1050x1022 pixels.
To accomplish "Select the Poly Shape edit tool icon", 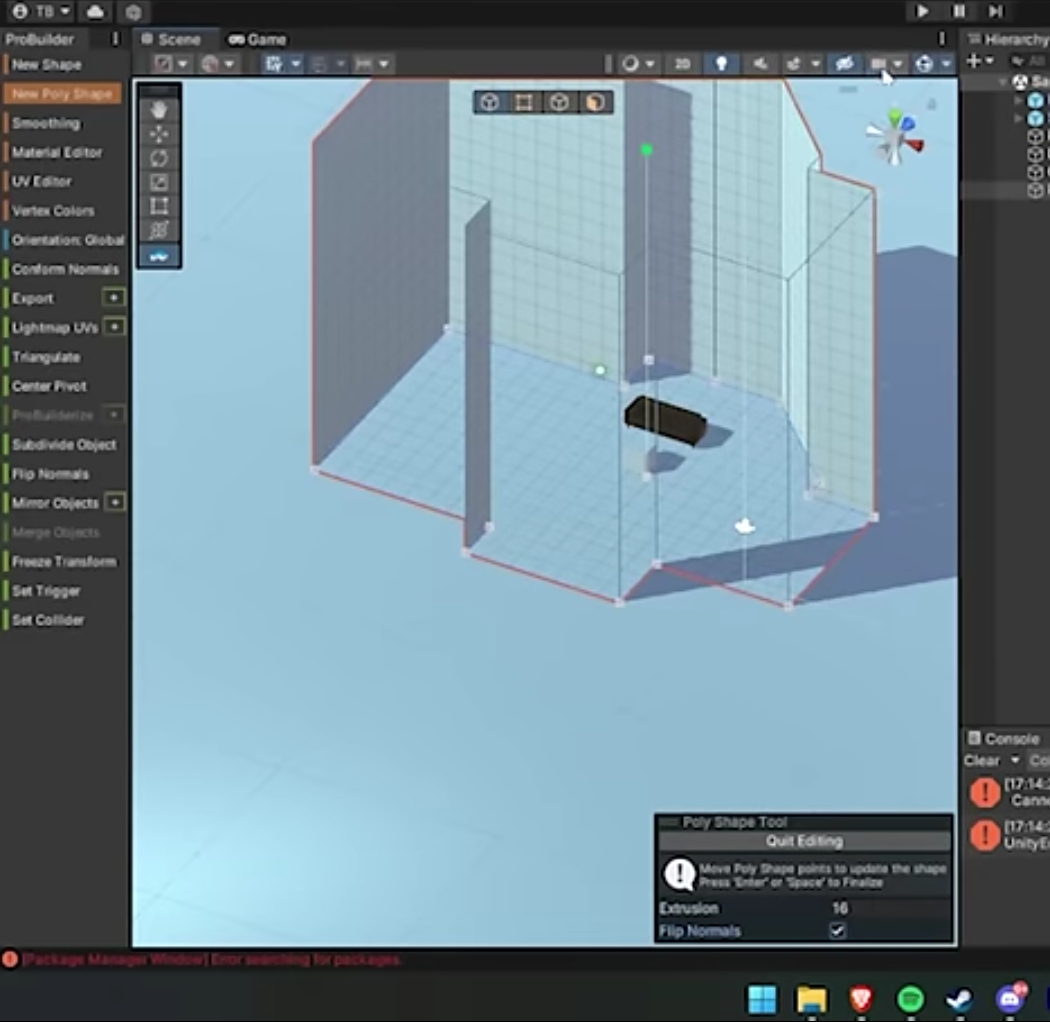I will tap(159, 257).
